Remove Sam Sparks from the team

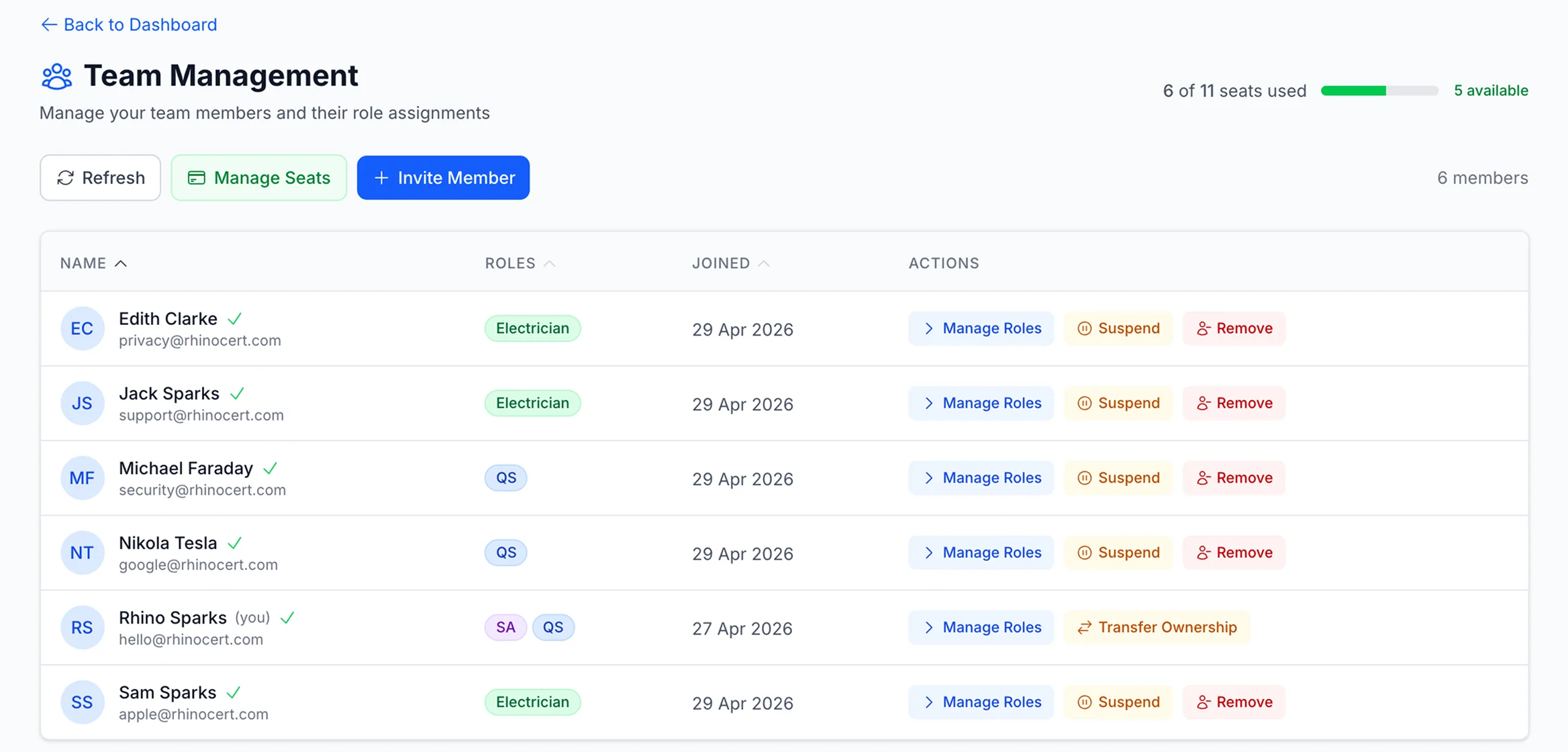click(x=1234, y=702)
